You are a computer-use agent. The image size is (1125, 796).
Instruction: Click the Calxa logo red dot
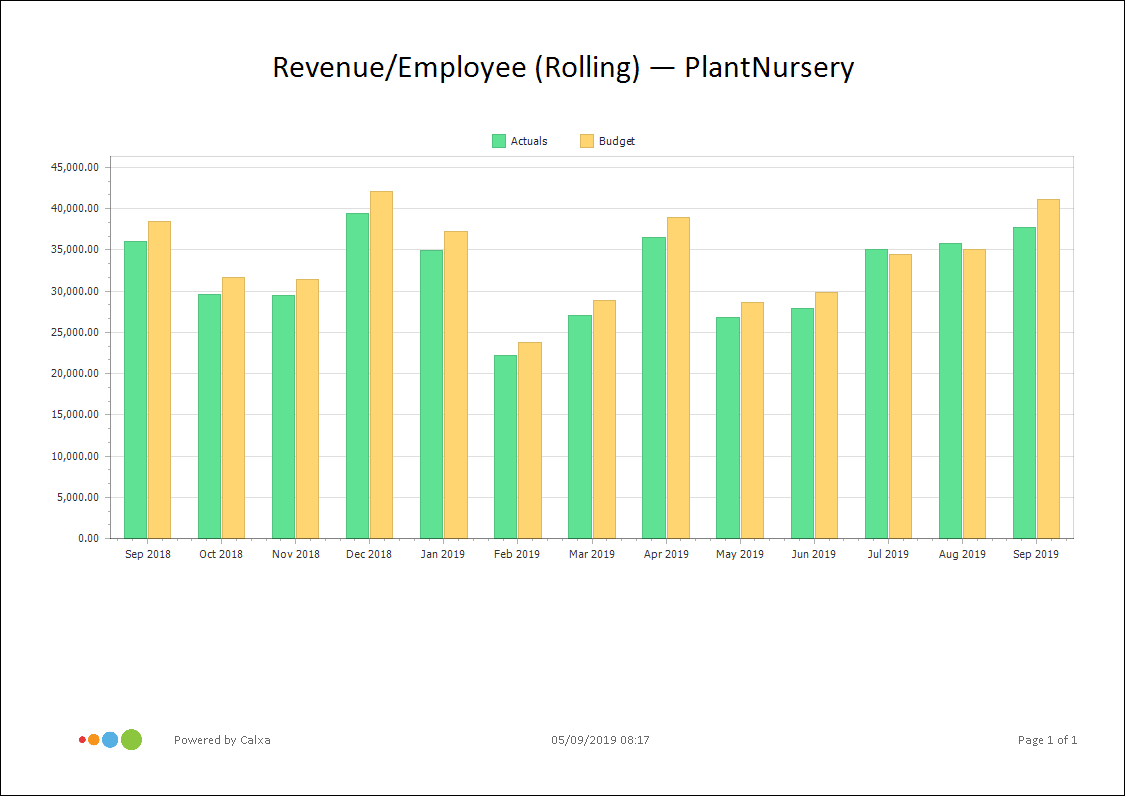[82, 740]
